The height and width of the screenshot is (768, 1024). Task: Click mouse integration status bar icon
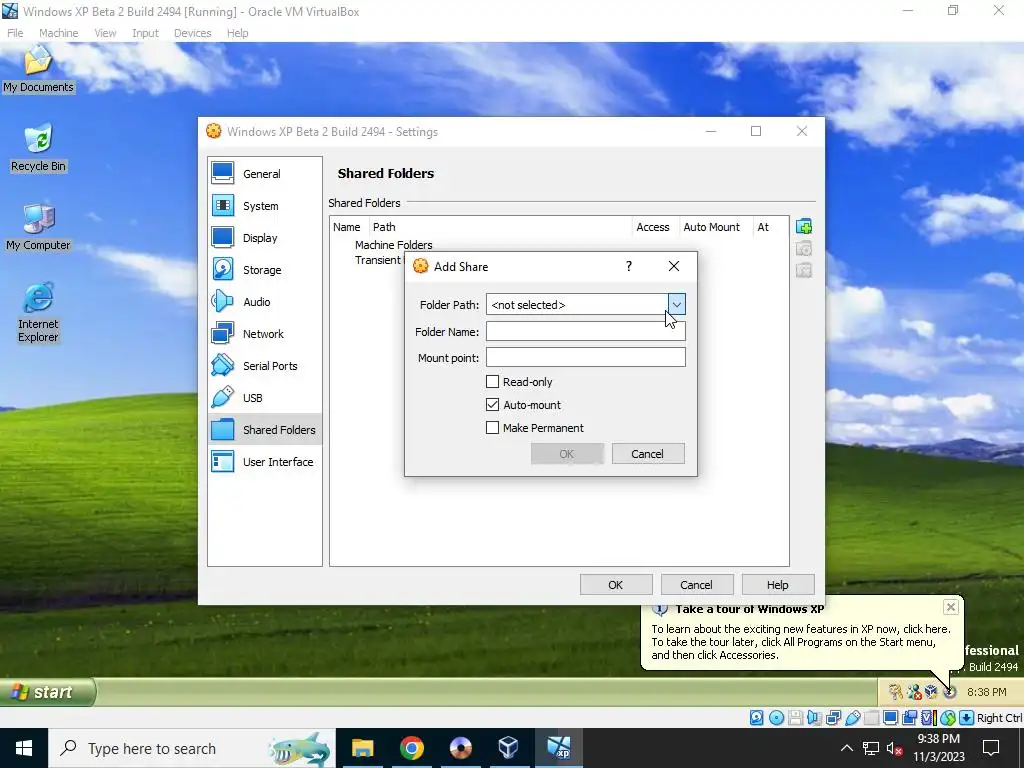click(x=948, y=718)
